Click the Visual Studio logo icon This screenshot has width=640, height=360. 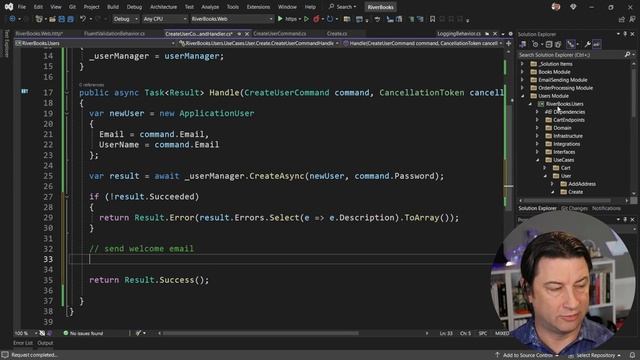point(9,7)
